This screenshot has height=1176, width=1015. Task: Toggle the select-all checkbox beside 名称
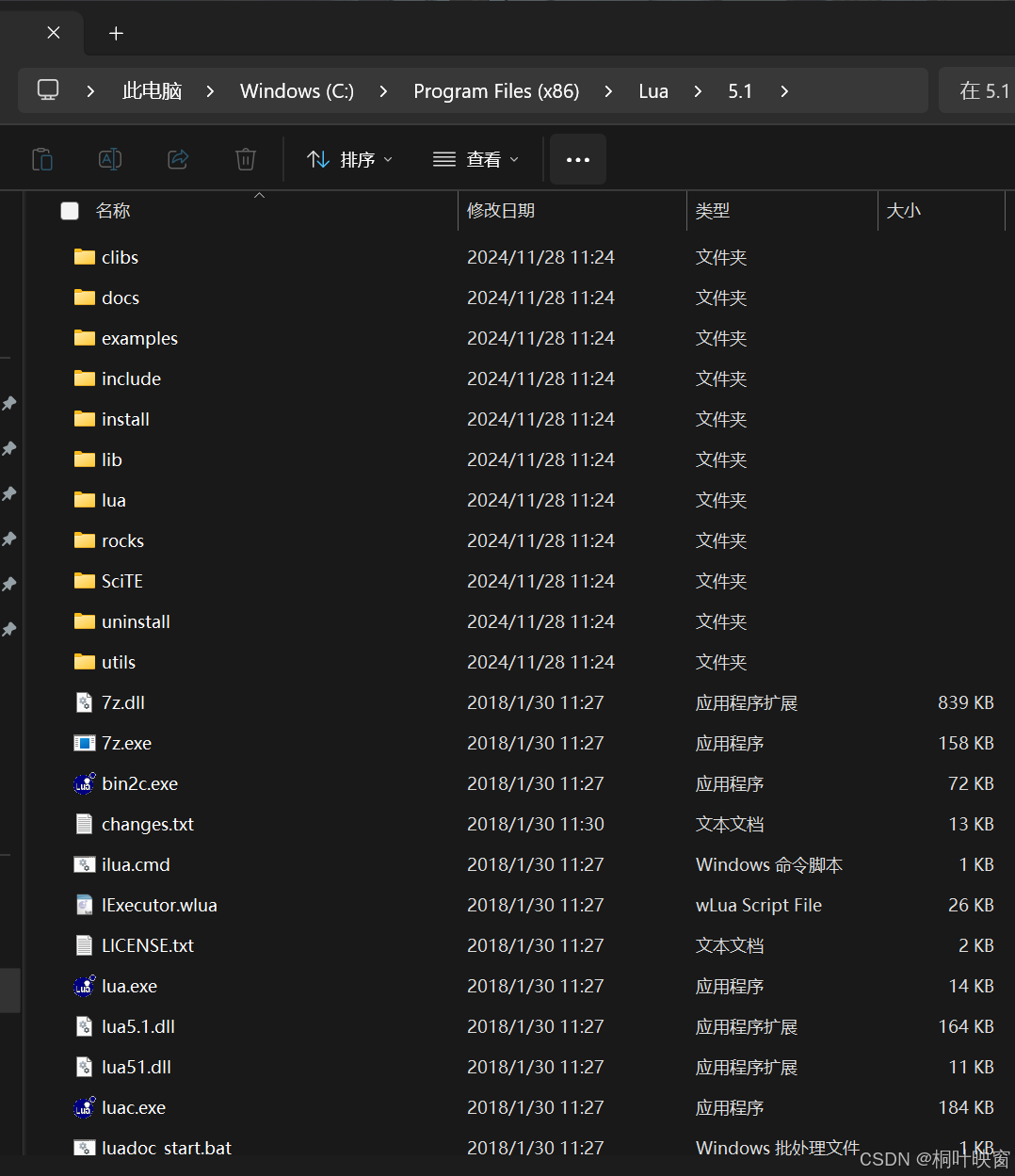(70, 211)
